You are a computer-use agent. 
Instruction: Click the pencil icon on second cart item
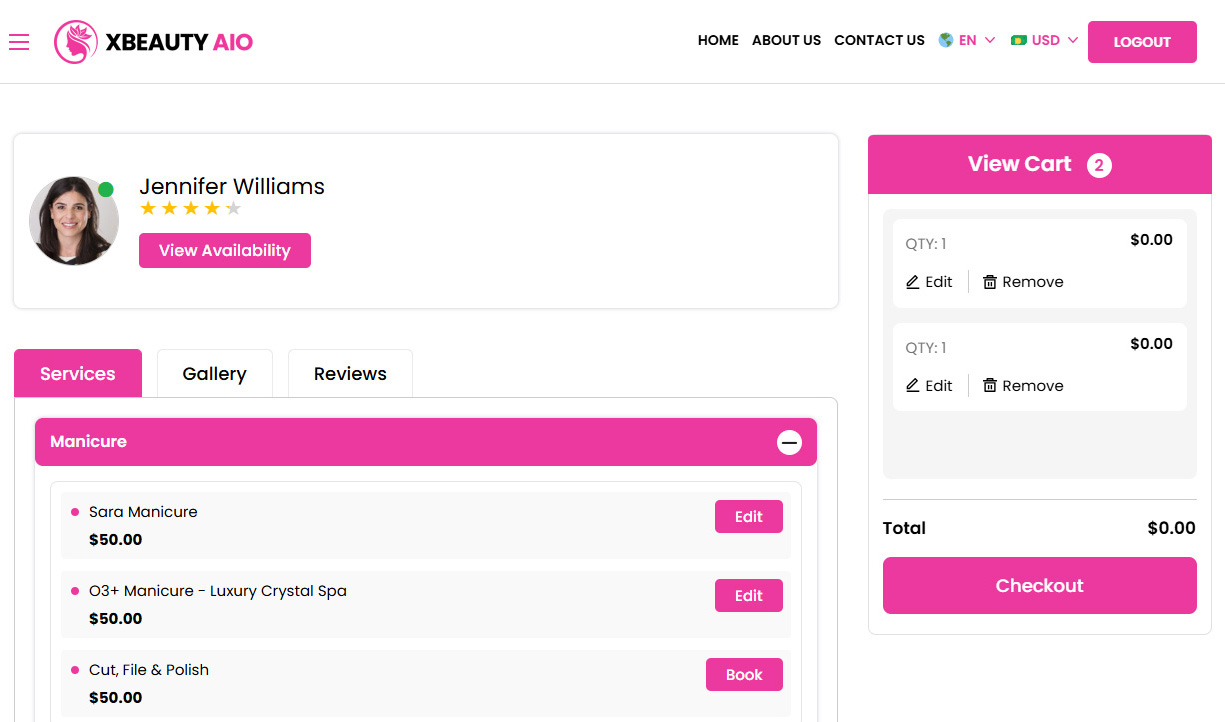coord(912,386)
